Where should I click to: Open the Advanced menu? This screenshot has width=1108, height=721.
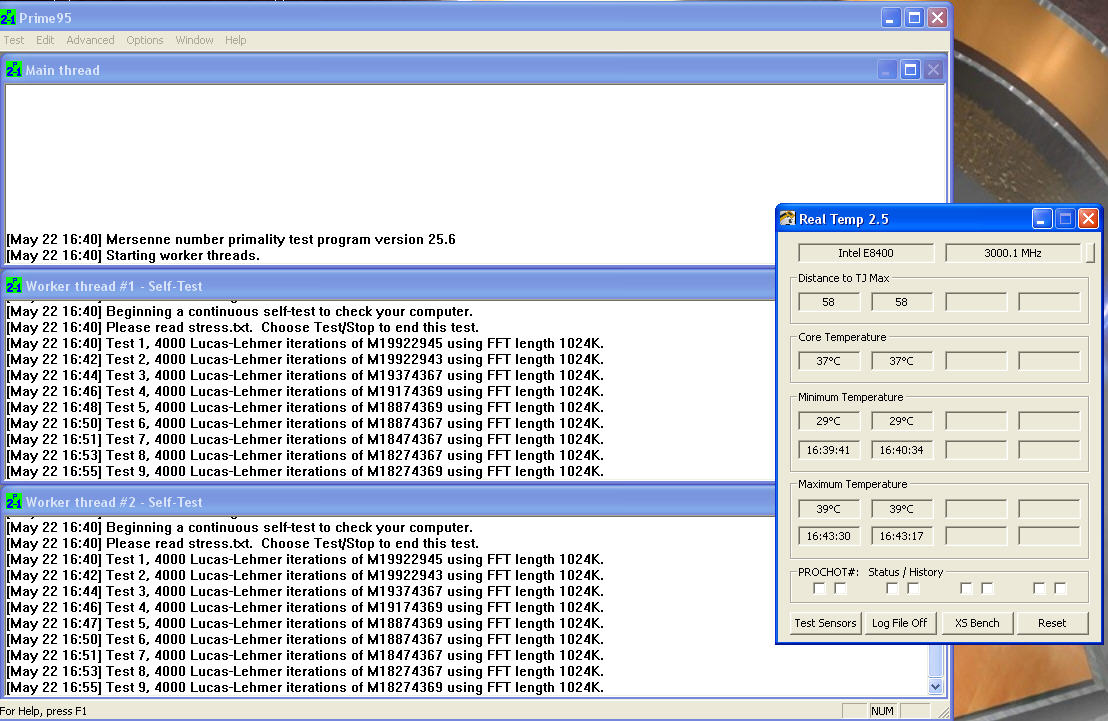[x=90, y=40]
